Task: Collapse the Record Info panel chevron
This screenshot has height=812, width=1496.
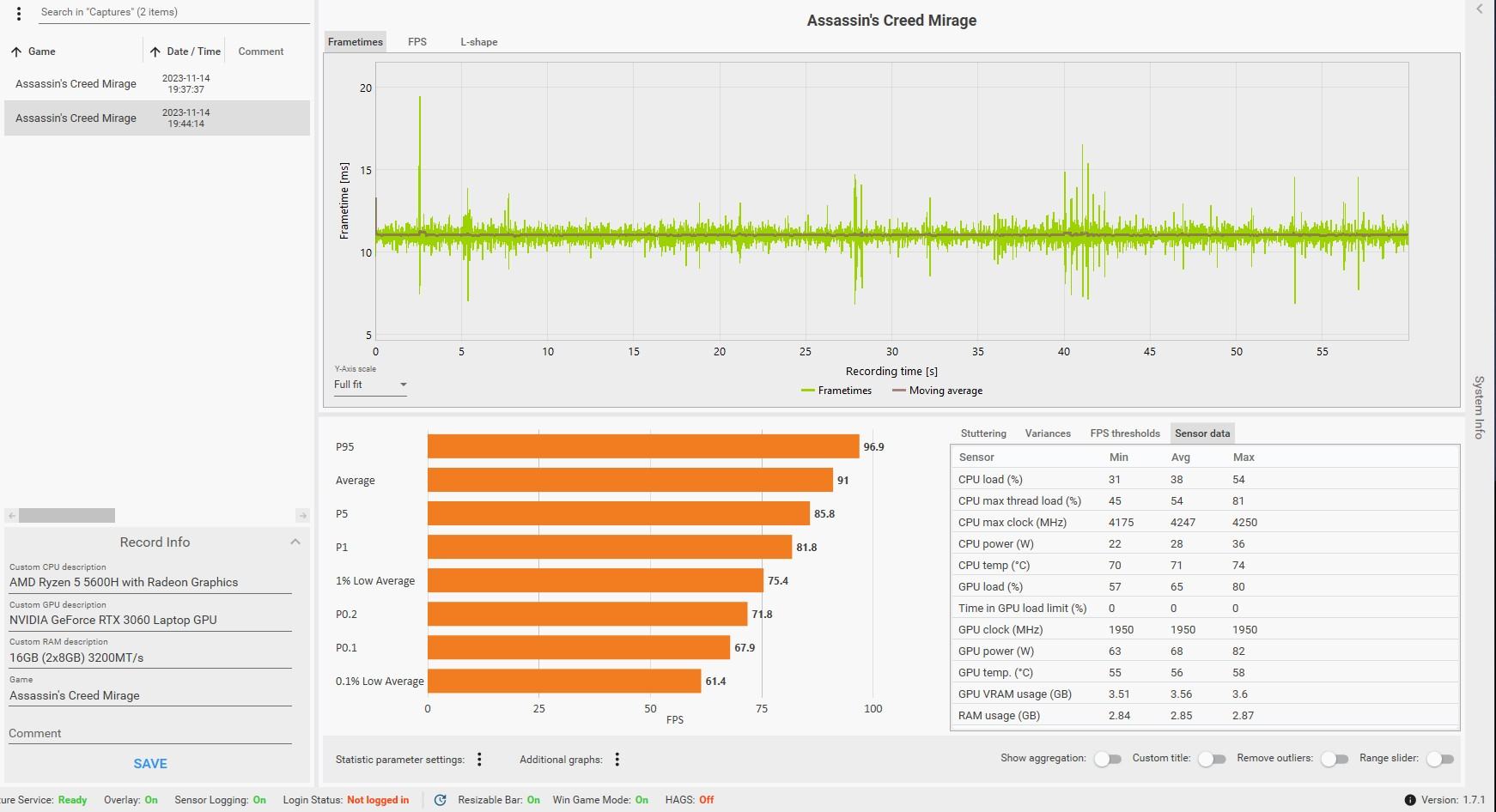Action: point(295,542)
